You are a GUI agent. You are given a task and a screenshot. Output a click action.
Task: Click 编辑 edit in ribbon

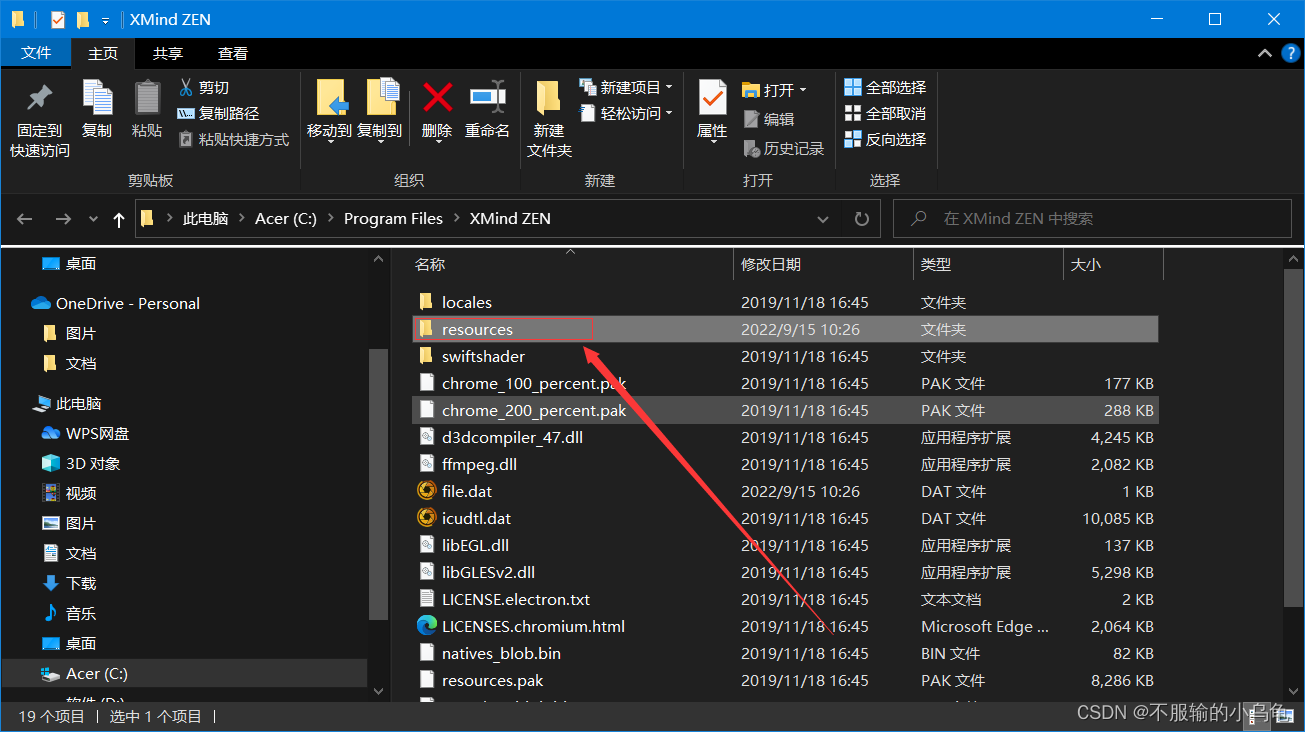(768, 119)
